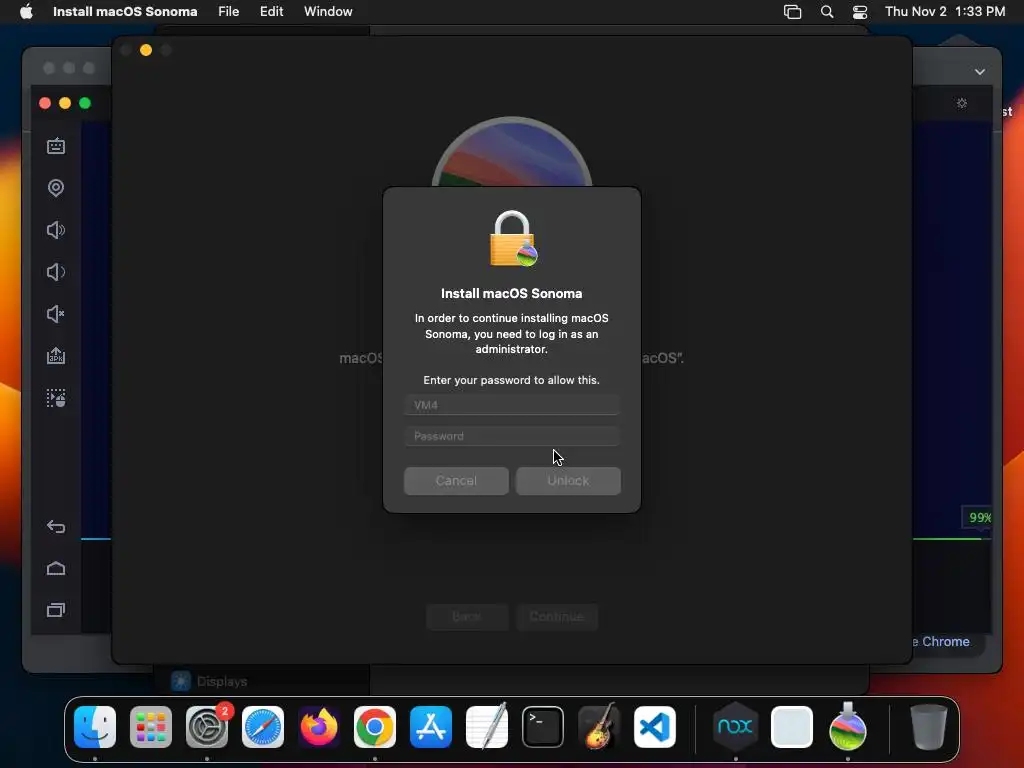Click the Stage Manager windows icon in menu bar

(792, 12)
